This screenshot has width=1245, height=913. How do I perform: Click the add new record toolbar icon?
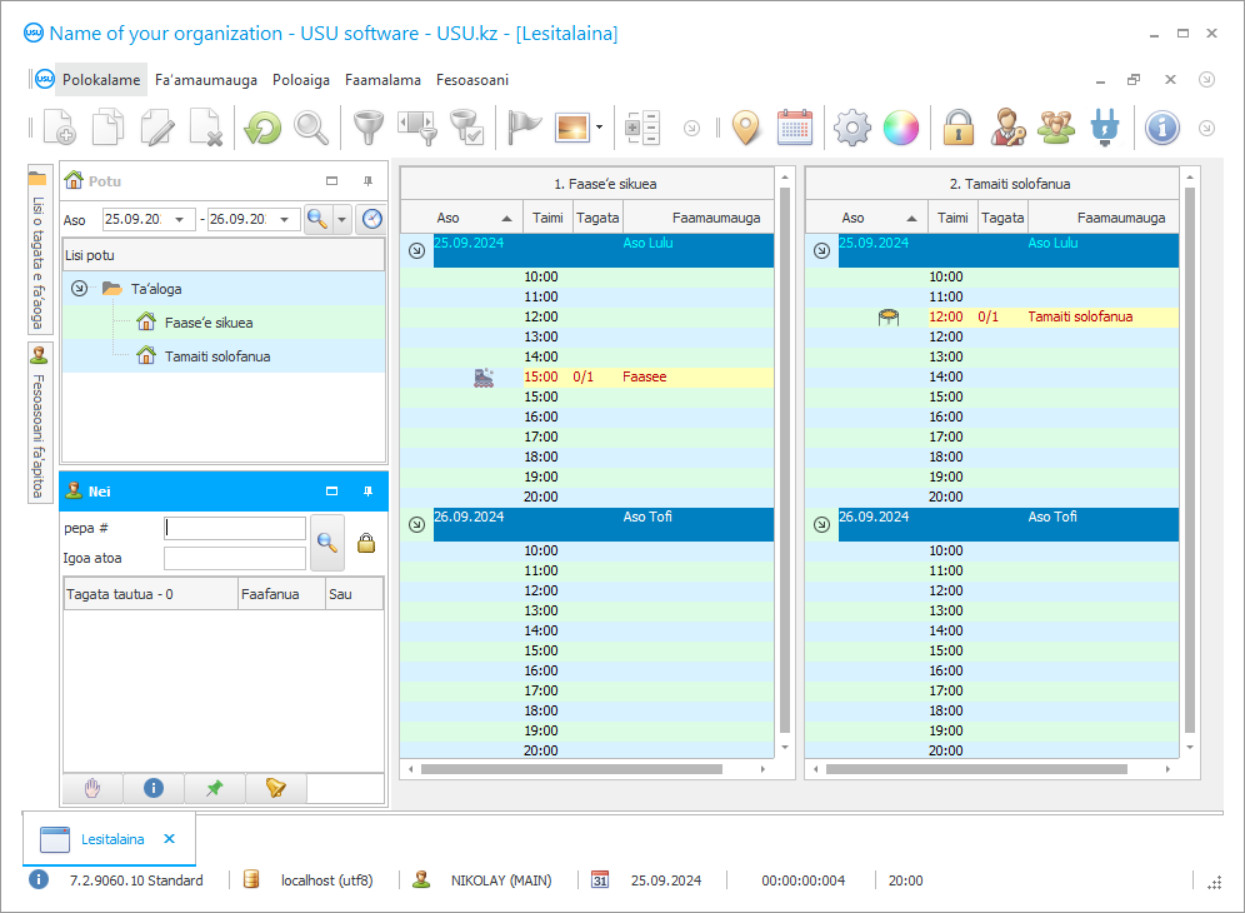point(59,128)
